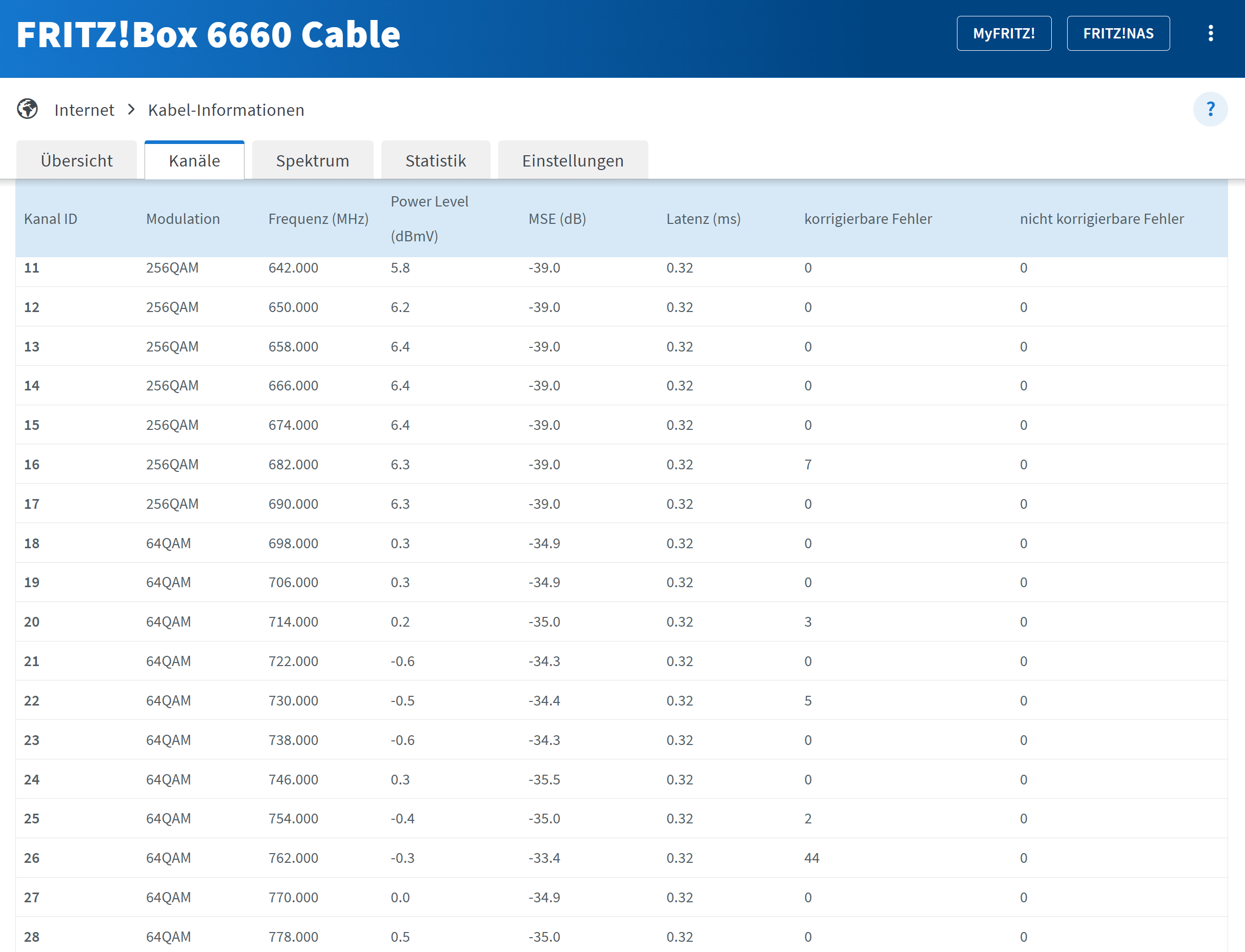
Task: Select the Kanäle tab
Action: 194,160
